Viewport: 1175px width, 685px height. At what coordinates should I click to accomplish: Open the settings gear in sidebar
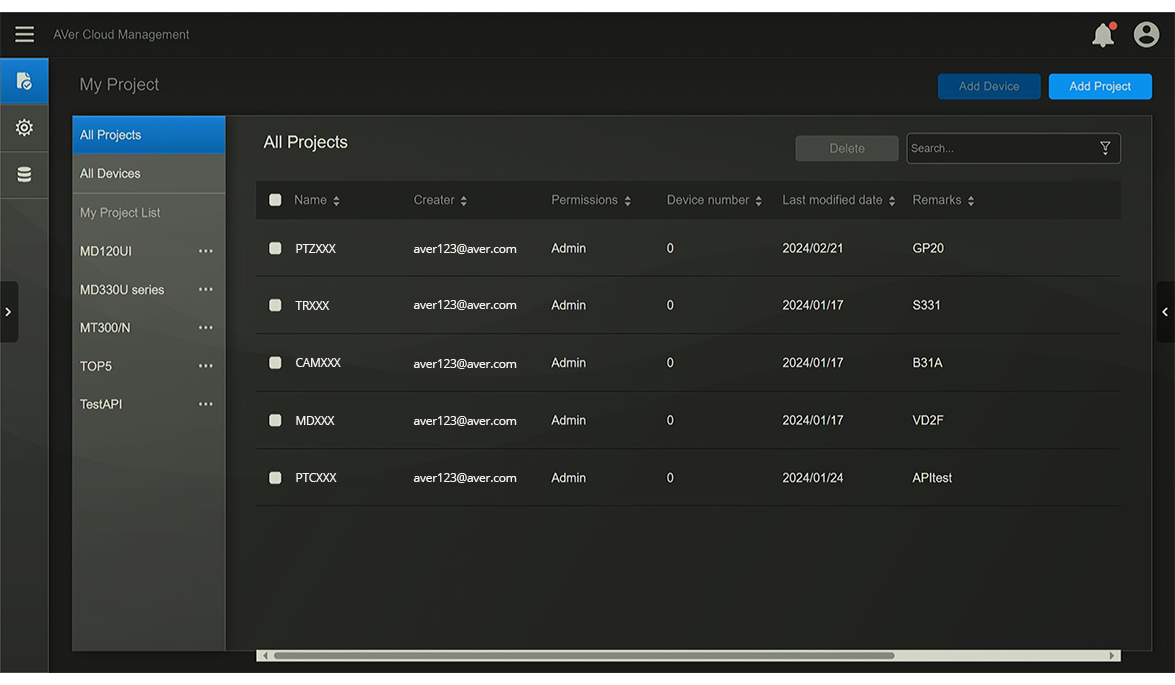pos(24,128)
